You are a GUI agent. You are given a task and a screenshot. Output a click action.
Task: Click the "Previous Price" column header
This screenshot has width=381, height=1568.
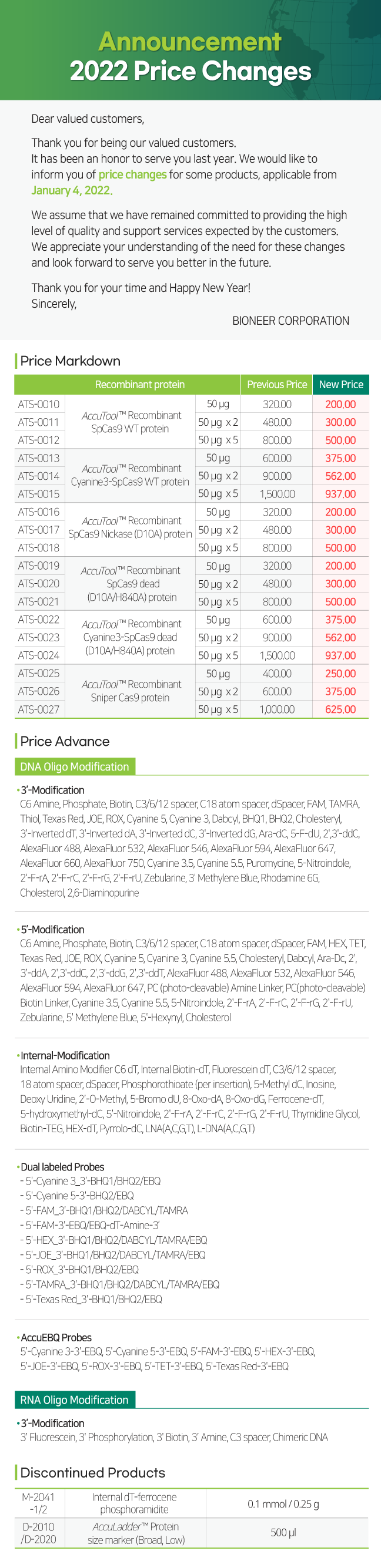(x=277, y=385)
